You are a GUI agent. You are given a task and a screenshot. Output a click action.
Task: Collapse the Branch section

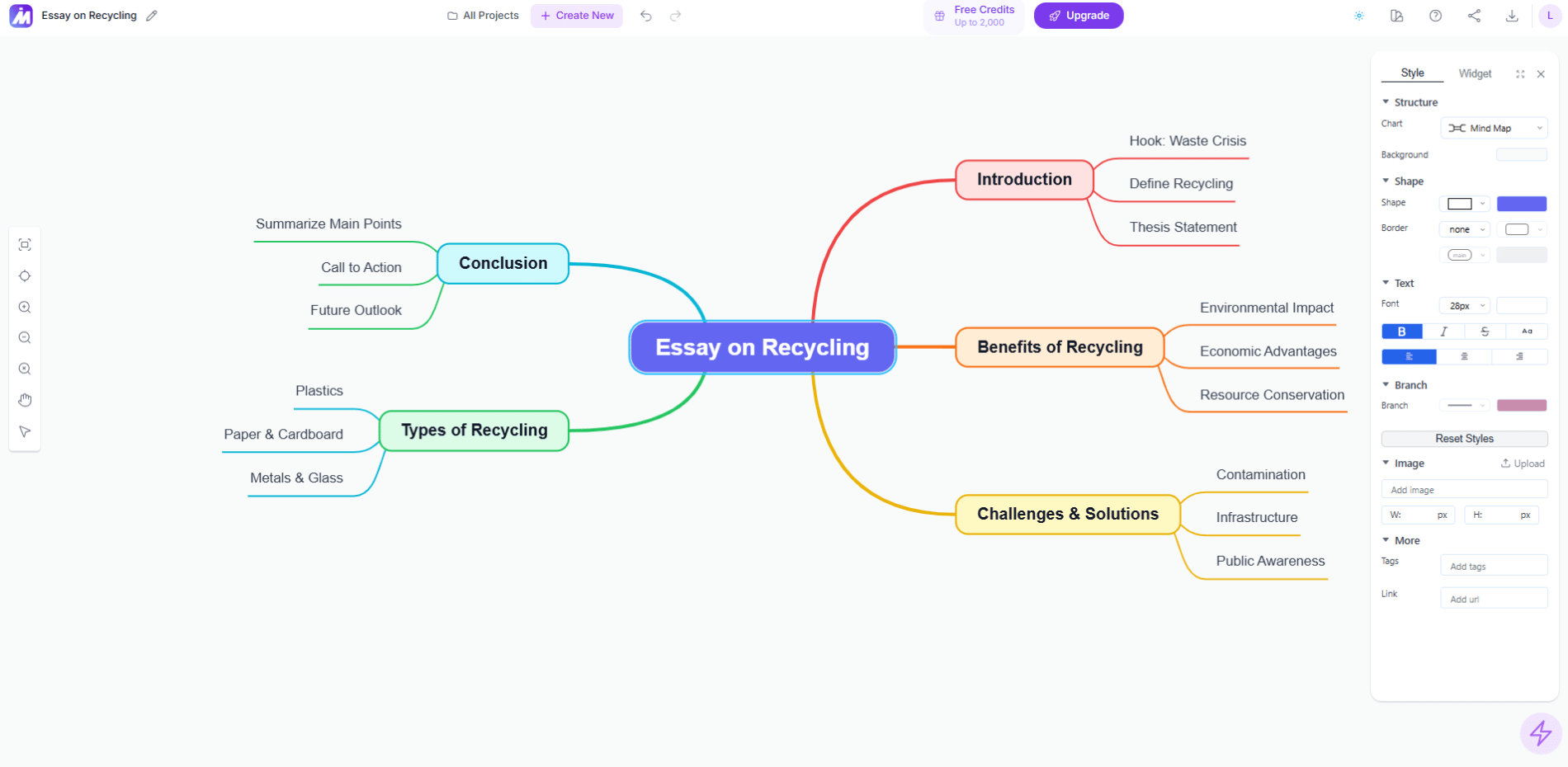pyautogui.click(x=1386, y=384)
